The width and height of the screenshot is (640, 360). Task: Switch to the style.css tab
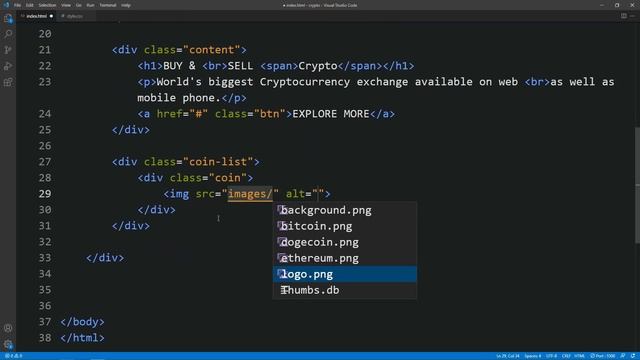tap(75, 16)
